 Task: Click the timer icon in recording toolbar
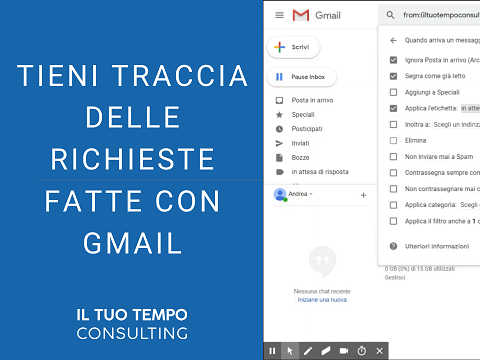coord(362,351)
